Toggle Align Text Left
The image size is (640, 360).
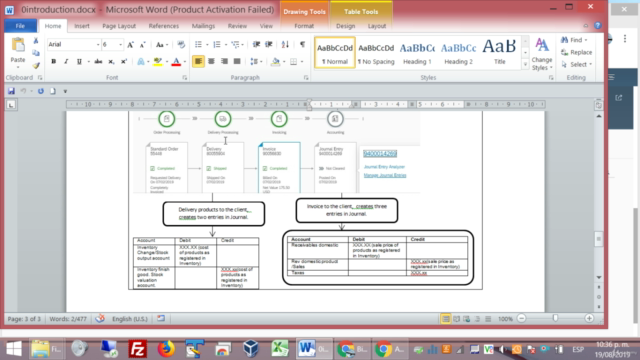coord(198,62)
